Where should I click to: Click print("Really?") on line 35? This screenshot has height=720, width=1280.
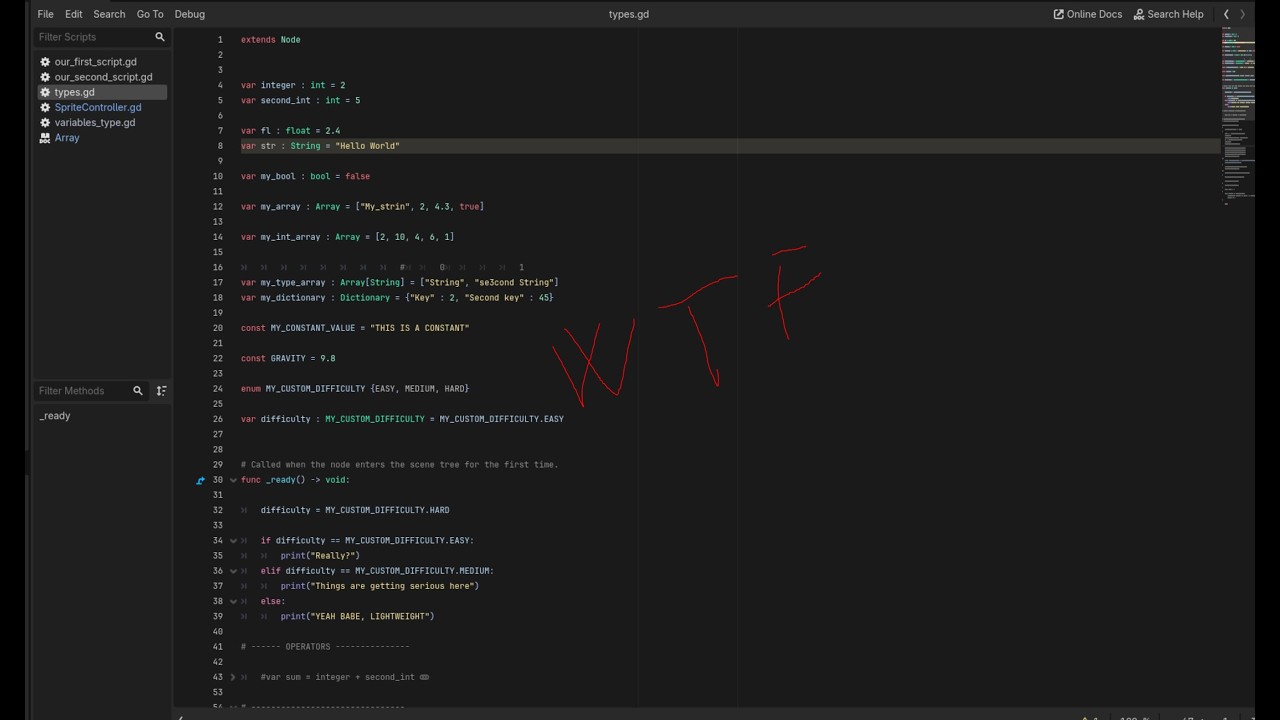[x=320, y=556]
